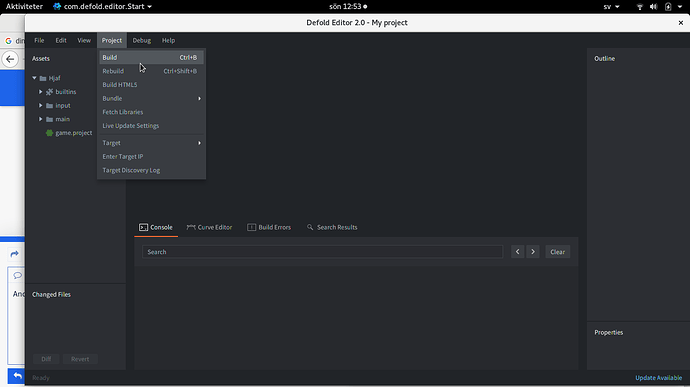690x387 pixels.
Task: Expand the input folder
Action: (x=40, y=105)
